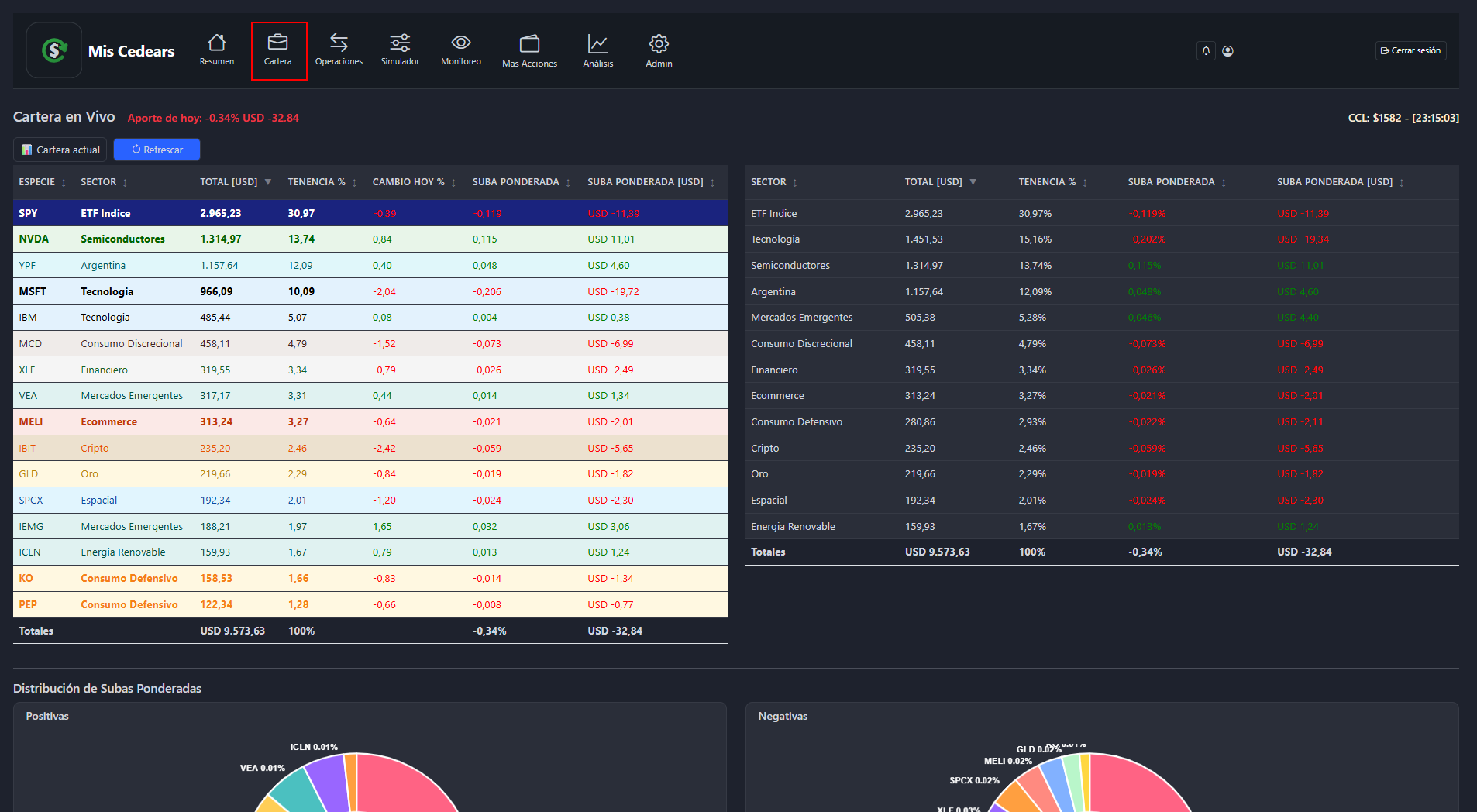Click the XLF ticker cell
This screenshot has height=812, width=1477.
[x=27, y=370]
